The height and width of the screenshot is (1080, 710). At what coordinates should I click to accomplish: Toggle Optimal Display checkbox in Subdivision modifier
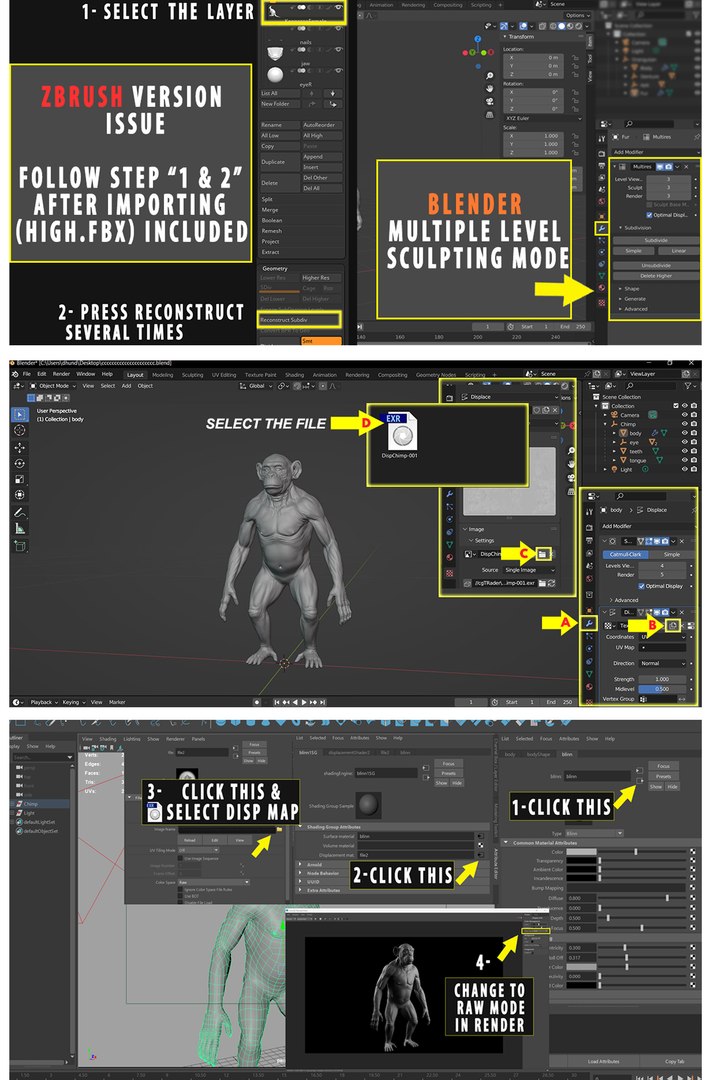coord(641,586)
